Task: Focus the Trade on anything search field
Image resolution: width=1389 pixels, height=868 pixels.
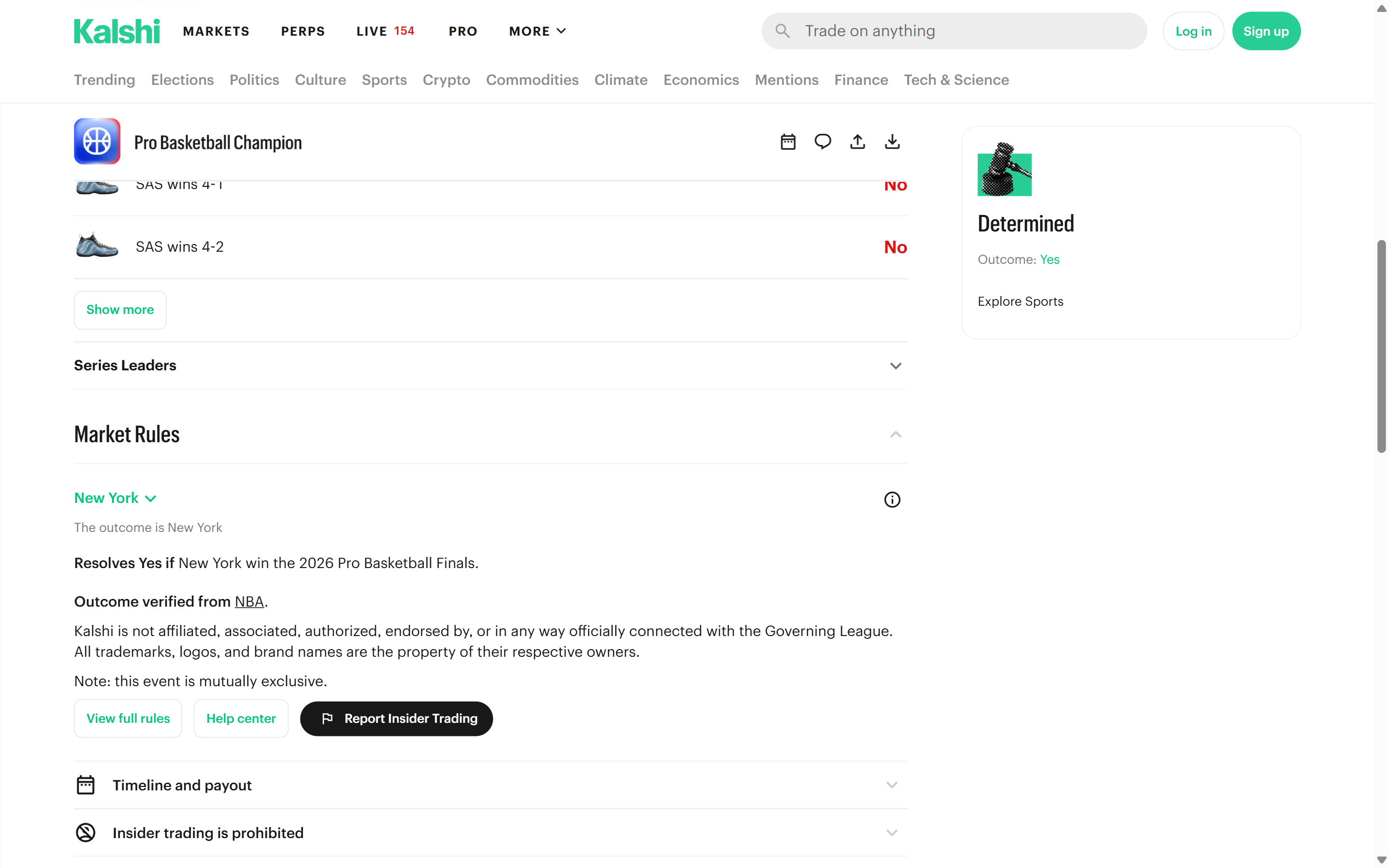Action: click(954, 31)
